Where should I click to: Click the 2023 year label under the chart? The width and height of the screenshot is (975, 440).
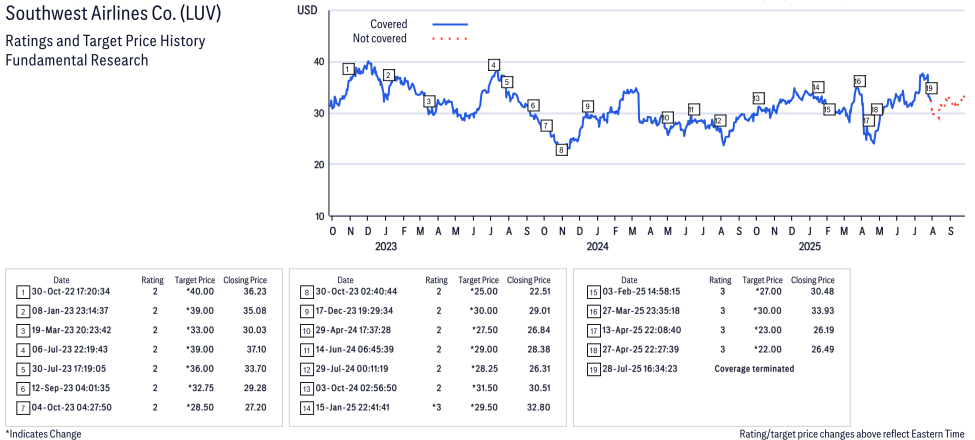click(x=386, y=247)
